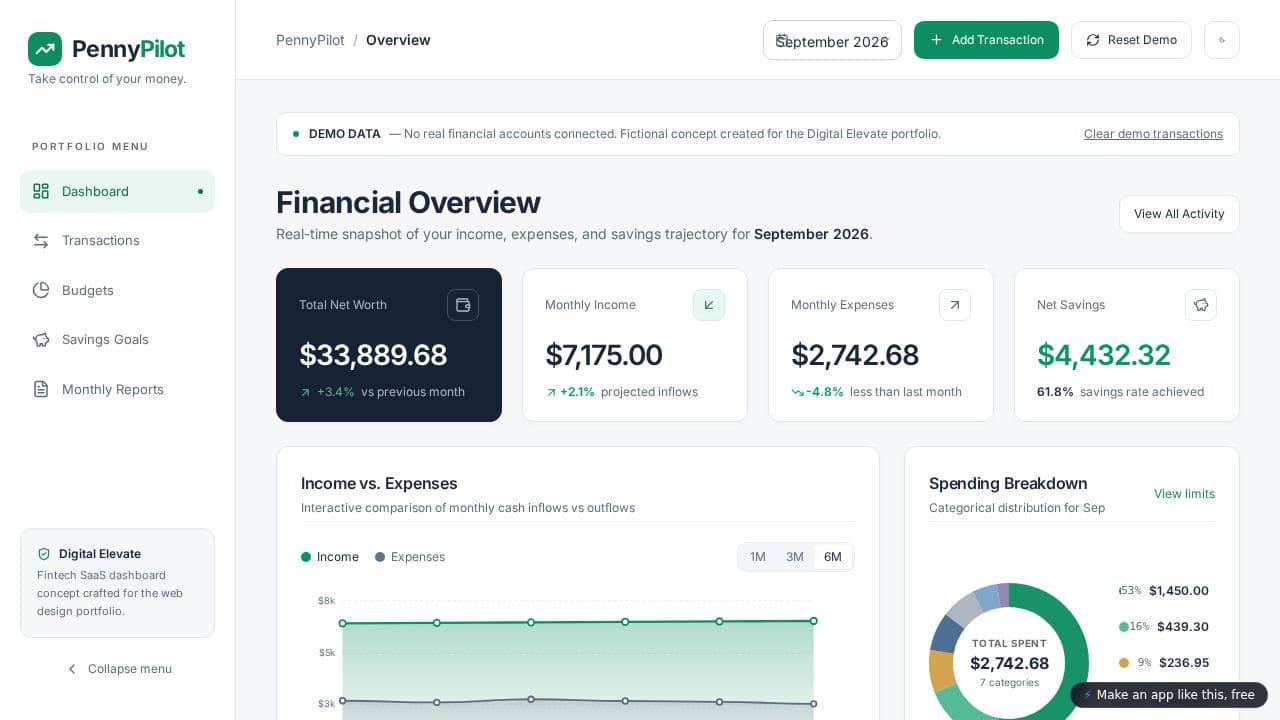Image resolution: width=1280 pixels, height=720 pixels.
Task: Click the Make an app like this badge
Action: [x=1169, y=695]
